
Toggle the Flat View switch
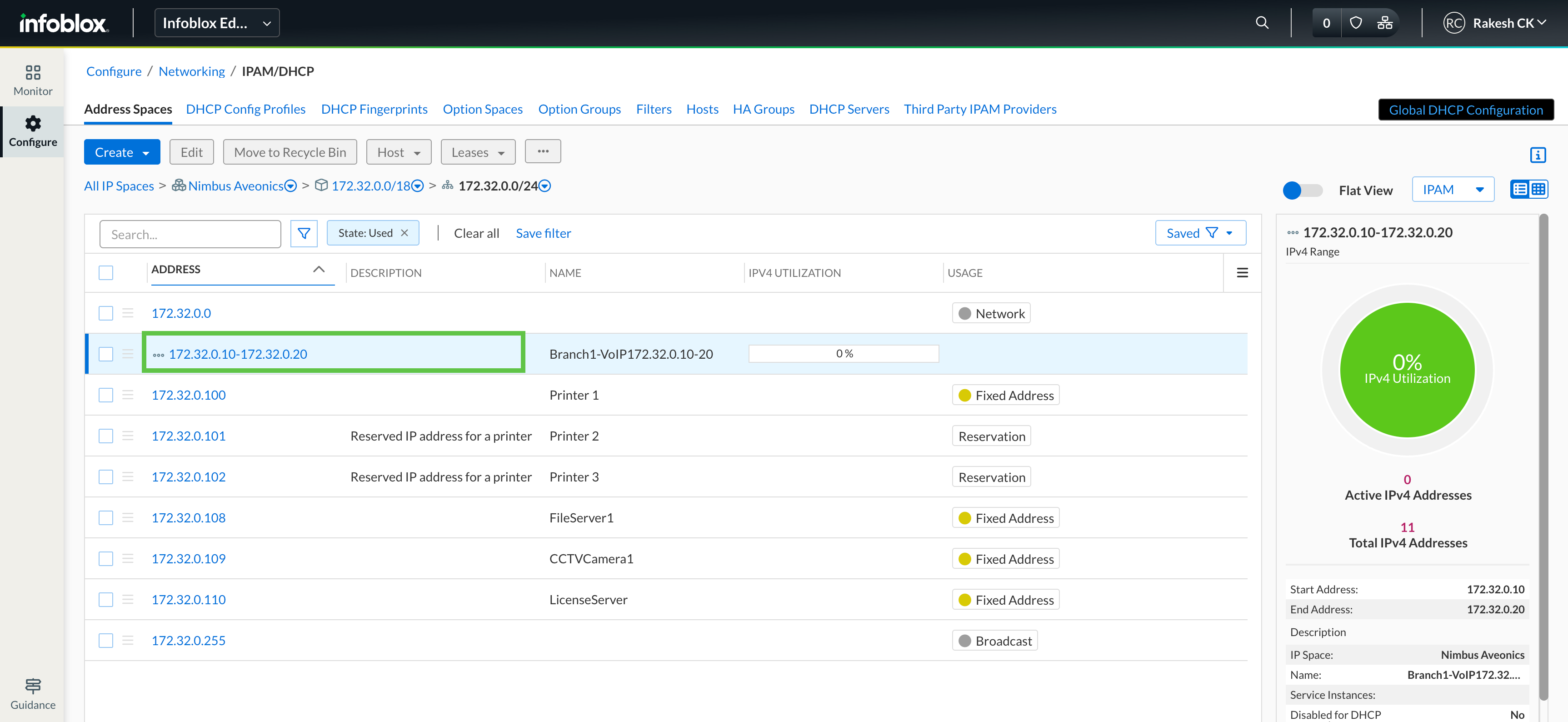point(1303,191)
